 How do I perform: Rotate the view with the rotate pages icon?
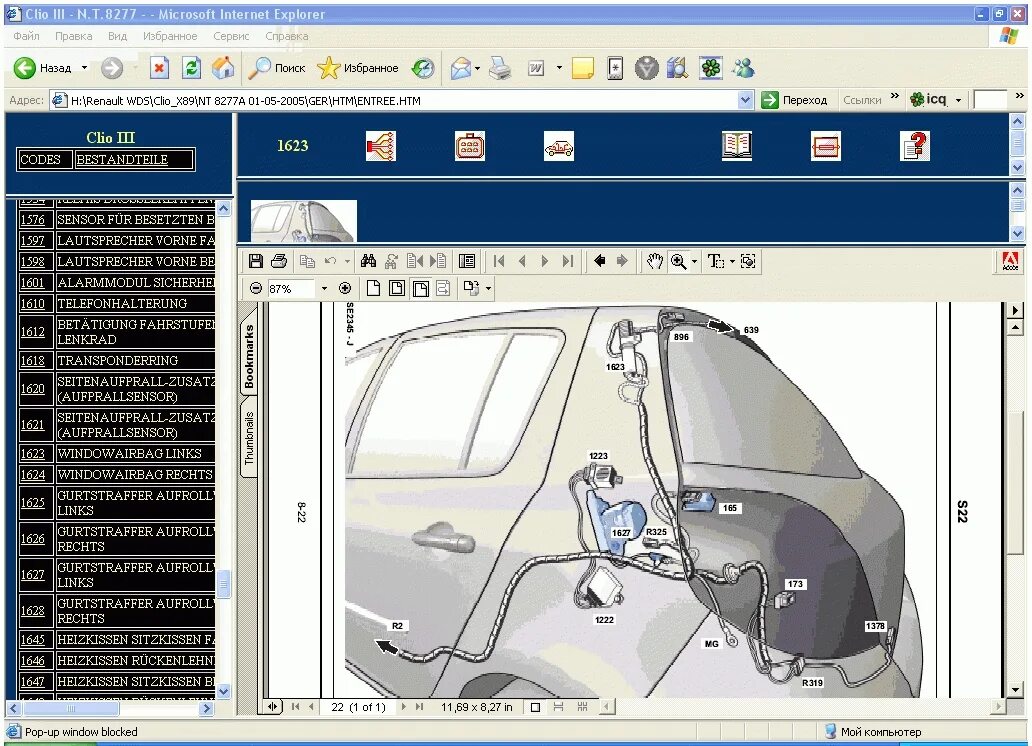(x=471, y=288)
